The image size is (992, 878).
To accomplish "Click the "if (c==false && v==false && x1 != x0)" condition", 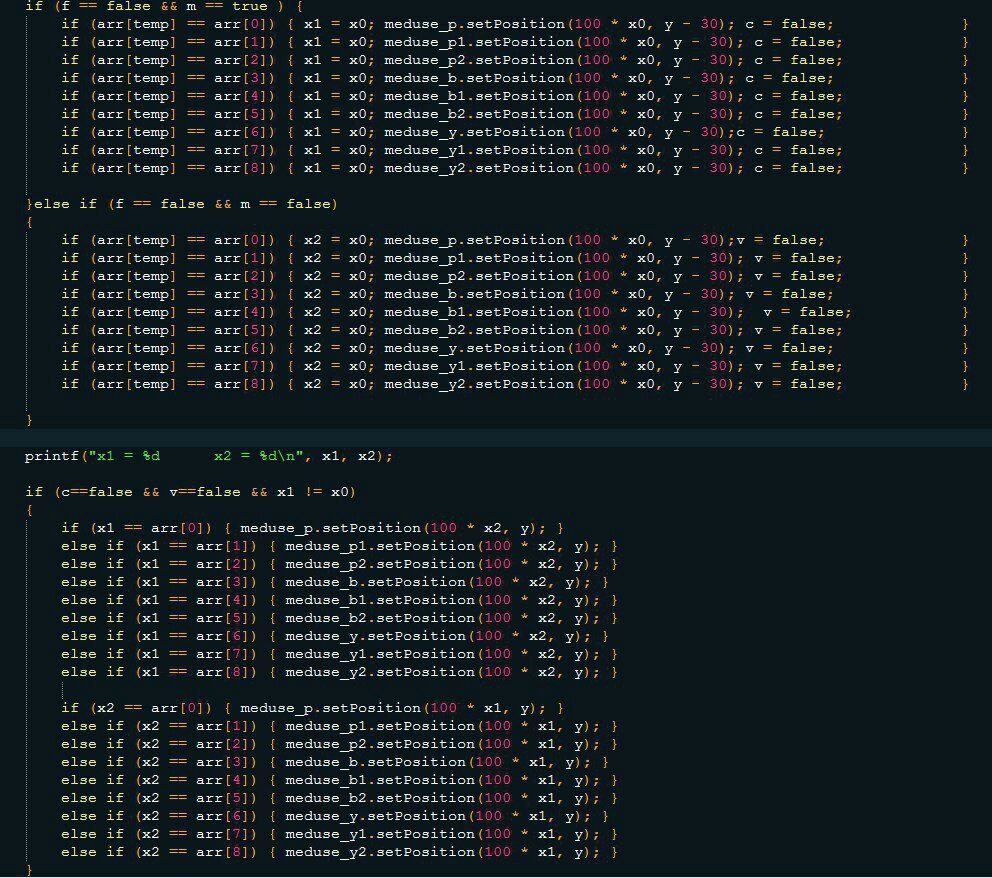I will coord(190,492).
